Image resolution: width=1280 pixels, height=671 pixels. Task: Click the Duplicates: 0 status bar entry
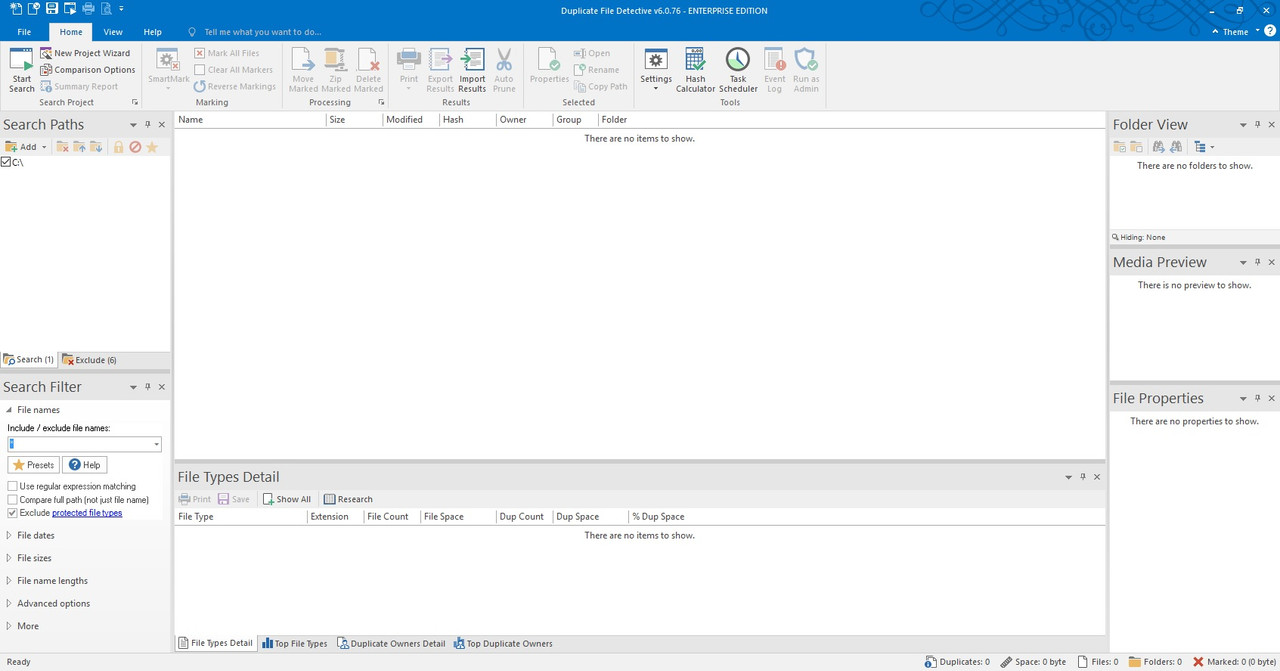click(958, 662)
